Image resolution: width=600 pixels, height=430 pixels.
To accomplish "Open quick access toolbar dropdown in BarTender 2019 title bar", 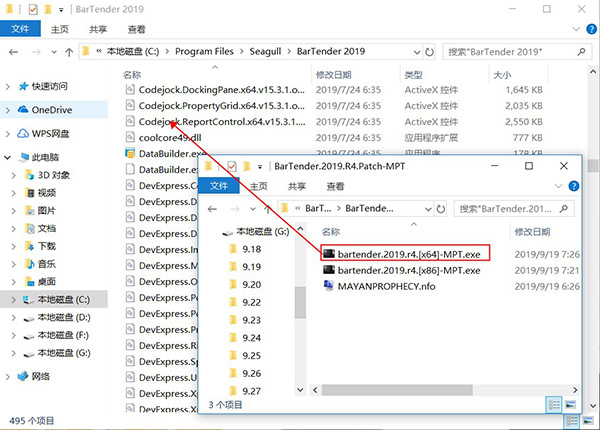I will [x=61, y=10].
